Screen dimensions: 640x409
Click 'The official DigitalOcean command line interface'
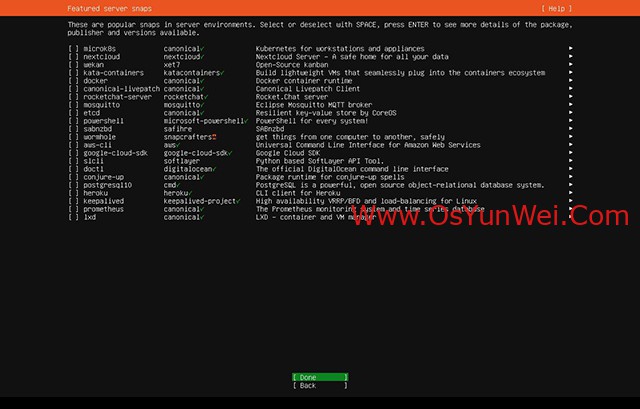352,169
